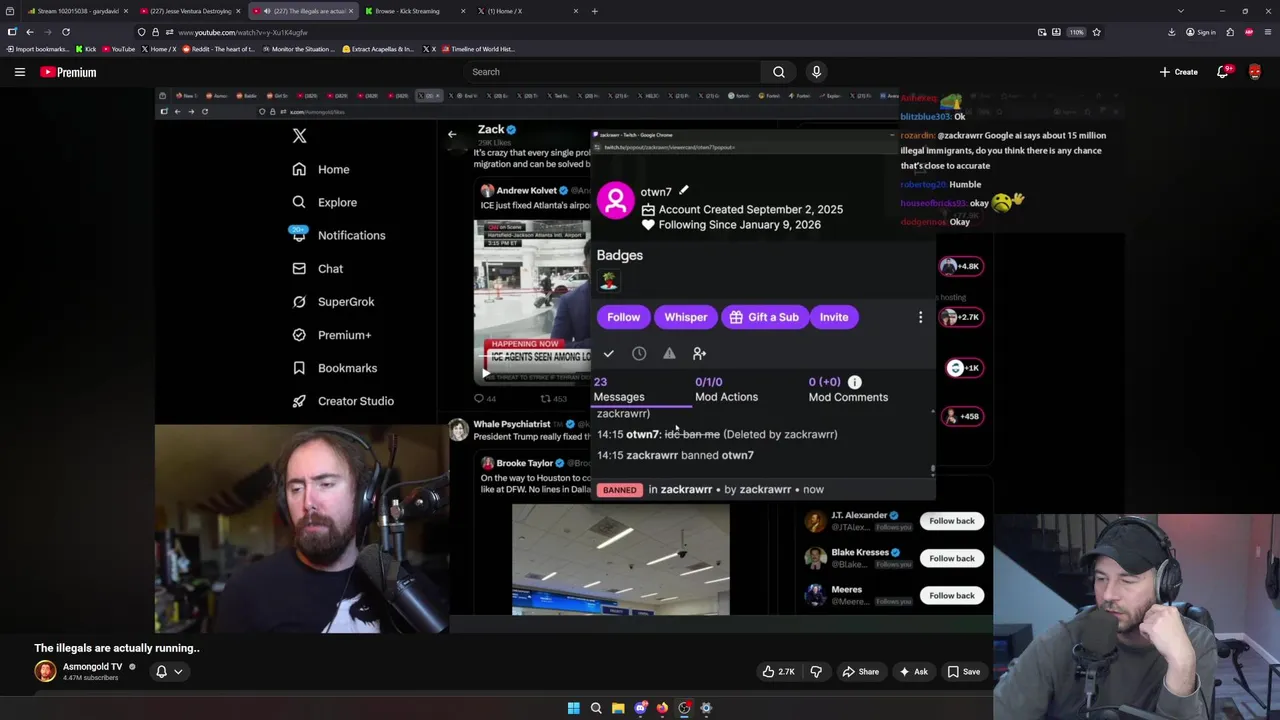Follow J.T. Alexander

pos(952,521)
